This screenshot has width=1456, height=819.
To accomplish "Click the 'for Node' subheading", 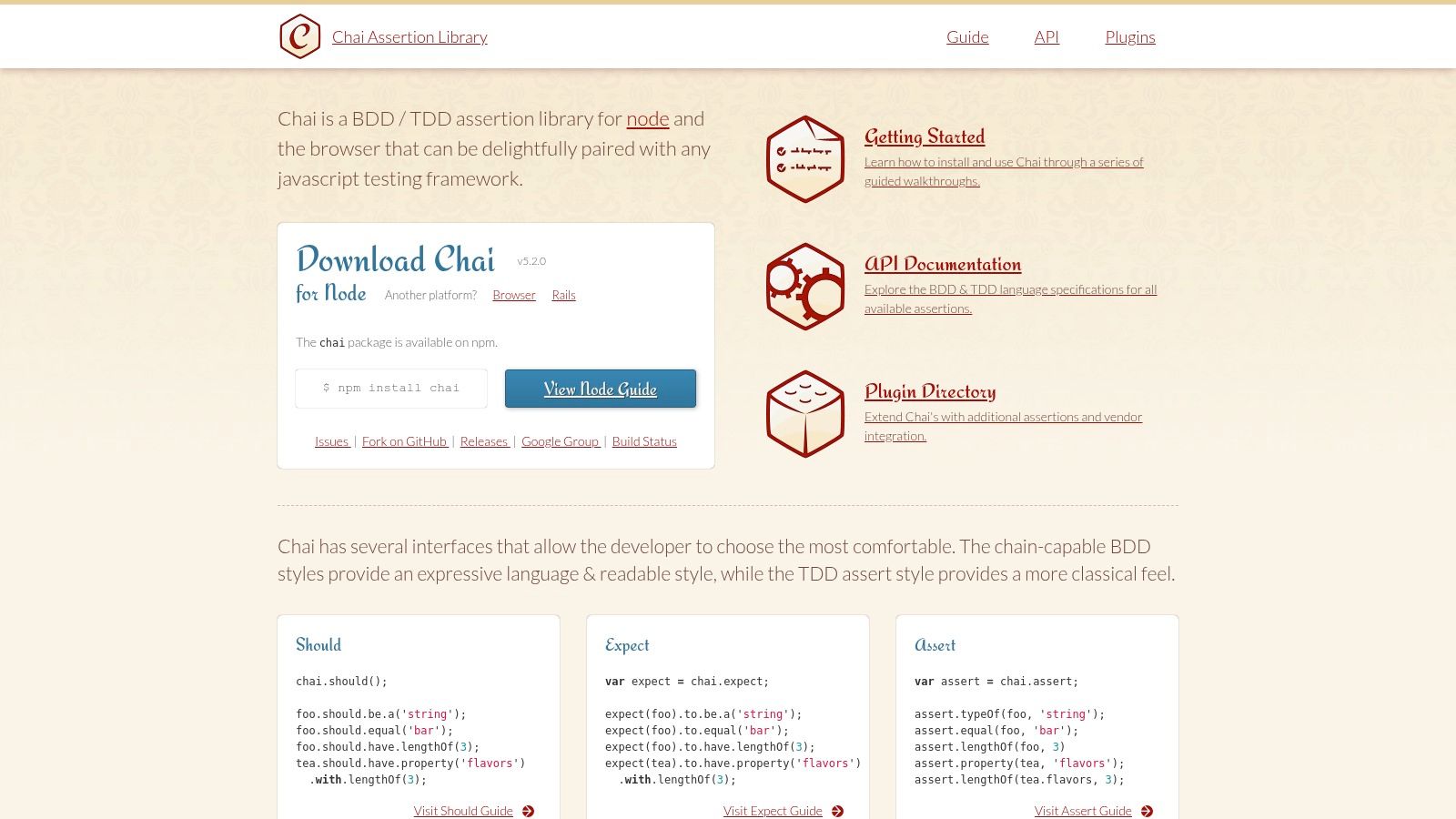I will click(331, 293).
